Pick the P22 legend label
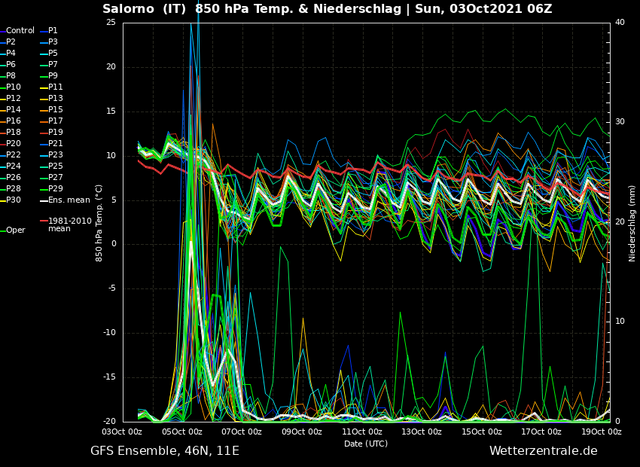 click(x=13, y=155)
